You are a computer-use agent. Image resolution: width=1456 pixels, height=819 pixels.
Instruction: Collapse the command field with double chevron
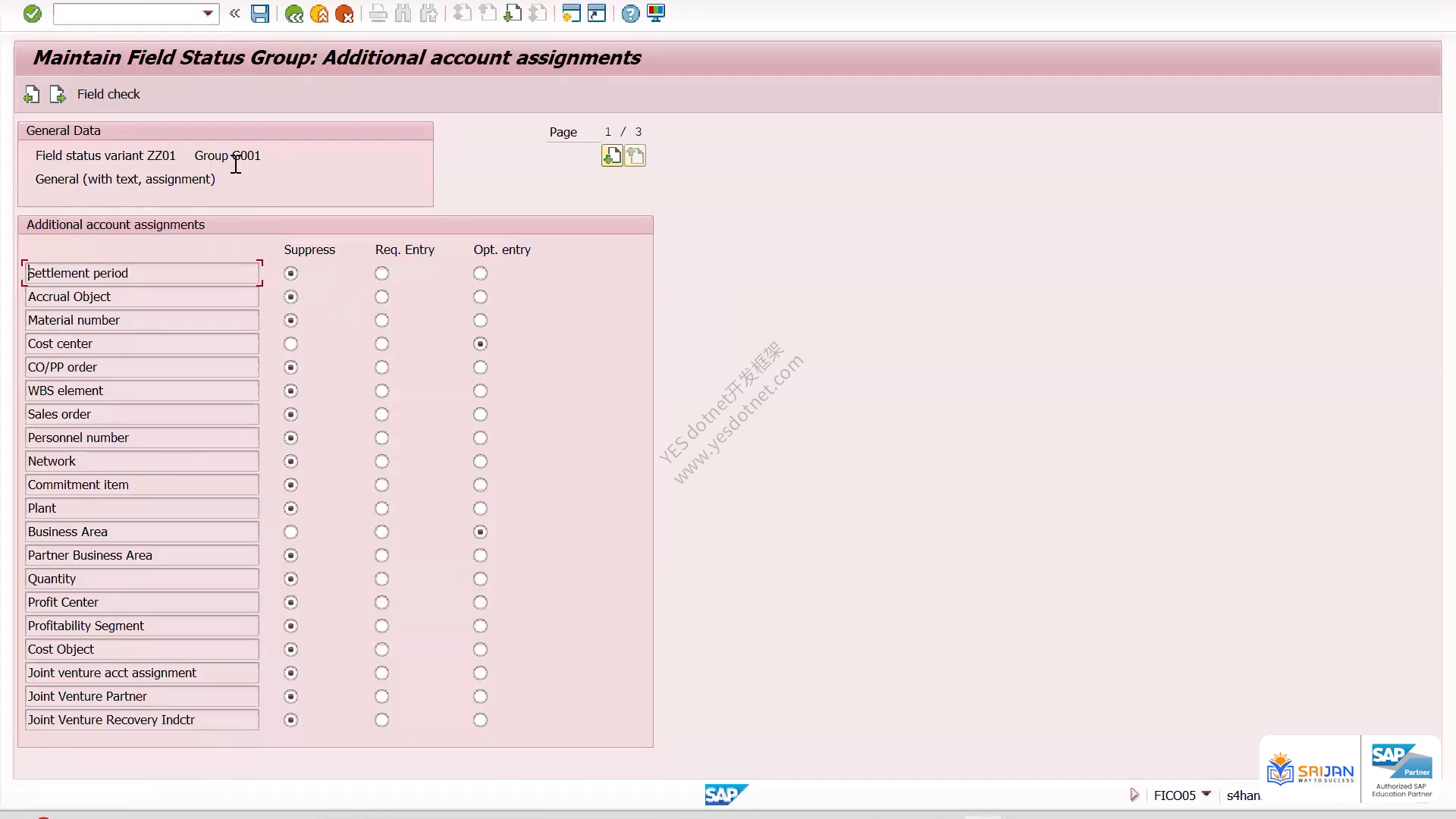point(234,13)
